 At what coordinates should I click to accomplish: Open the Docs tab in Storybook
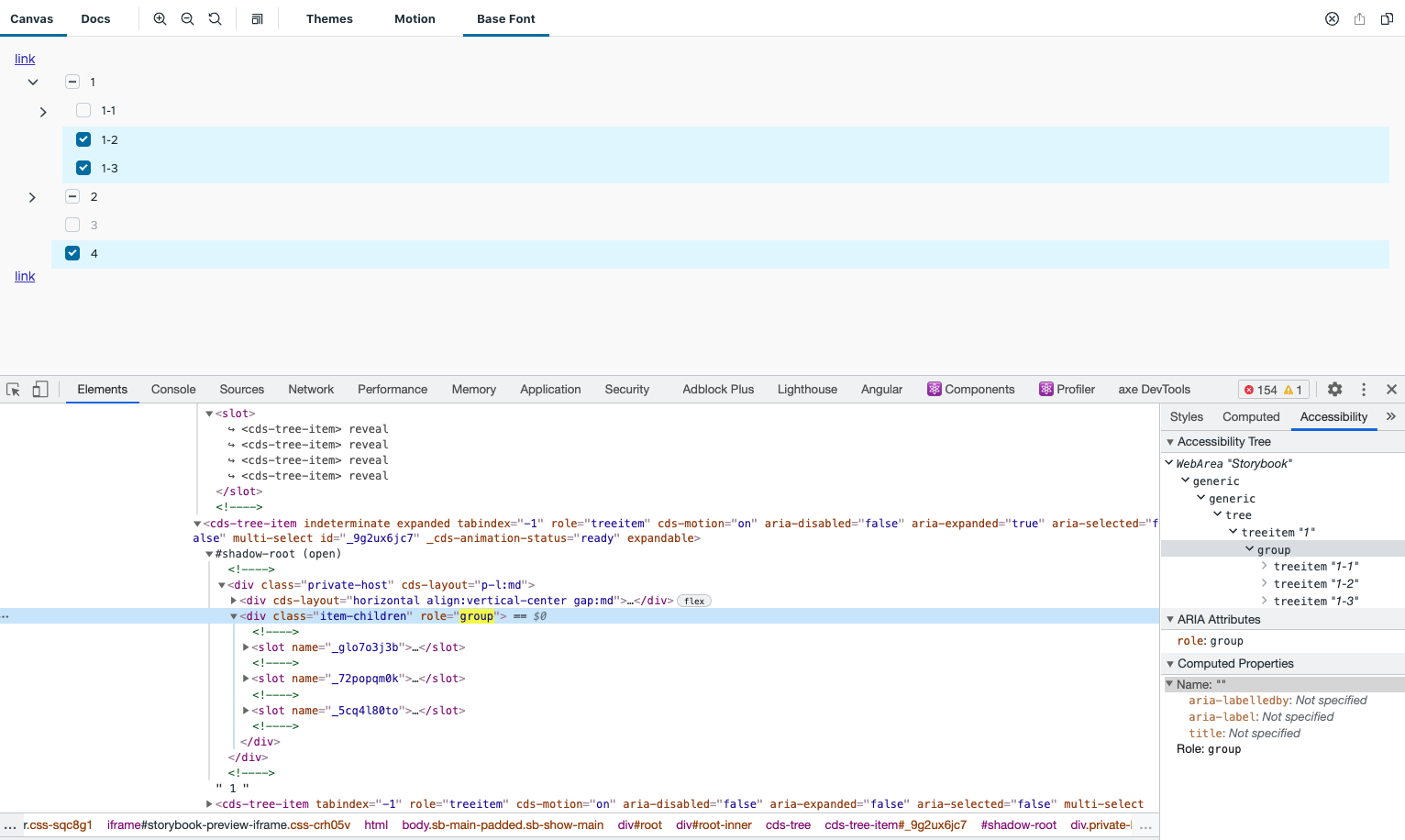94,18
